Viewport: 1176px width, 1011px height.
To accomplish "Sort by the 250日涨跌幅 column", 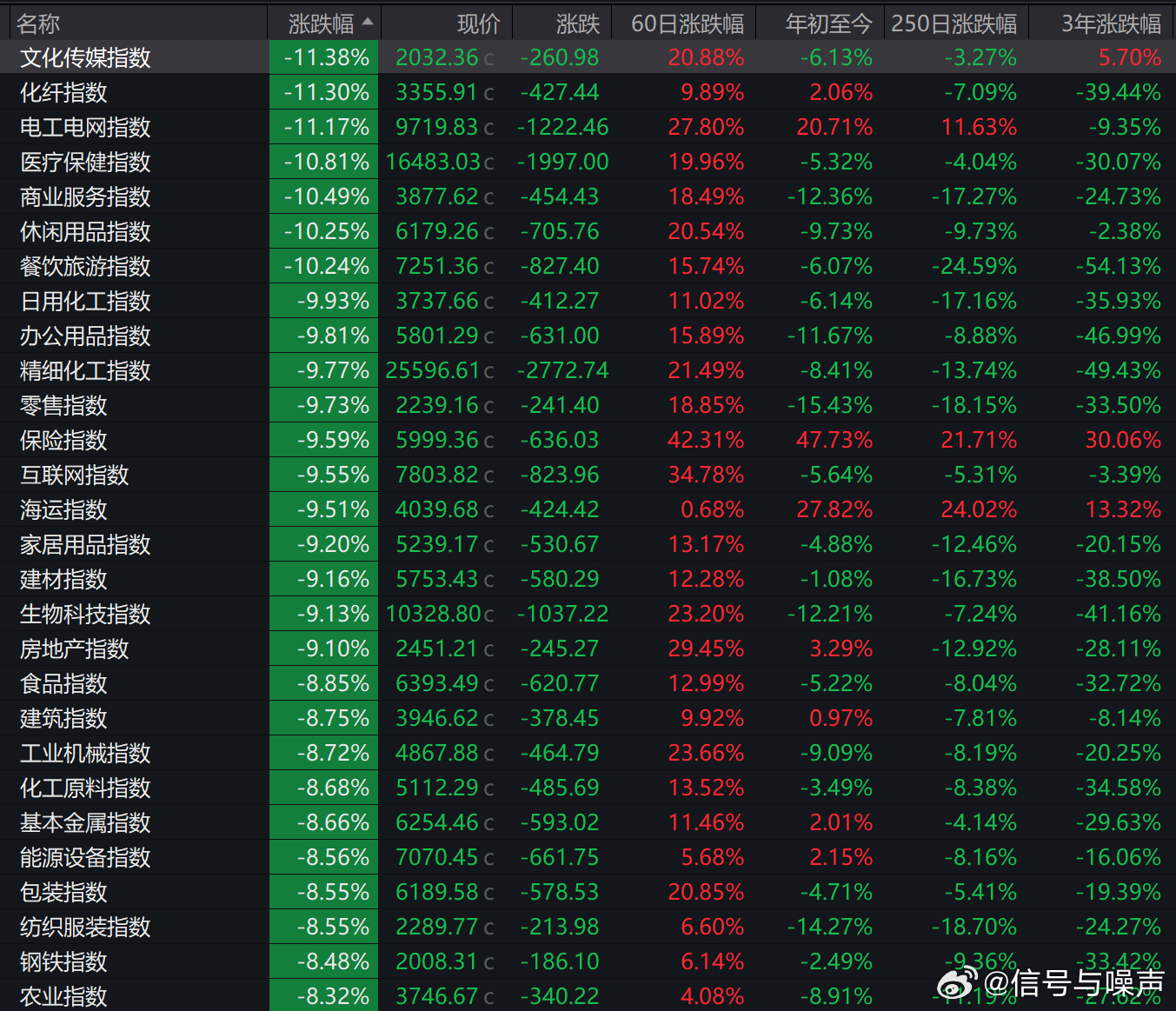I will point(953,23).
